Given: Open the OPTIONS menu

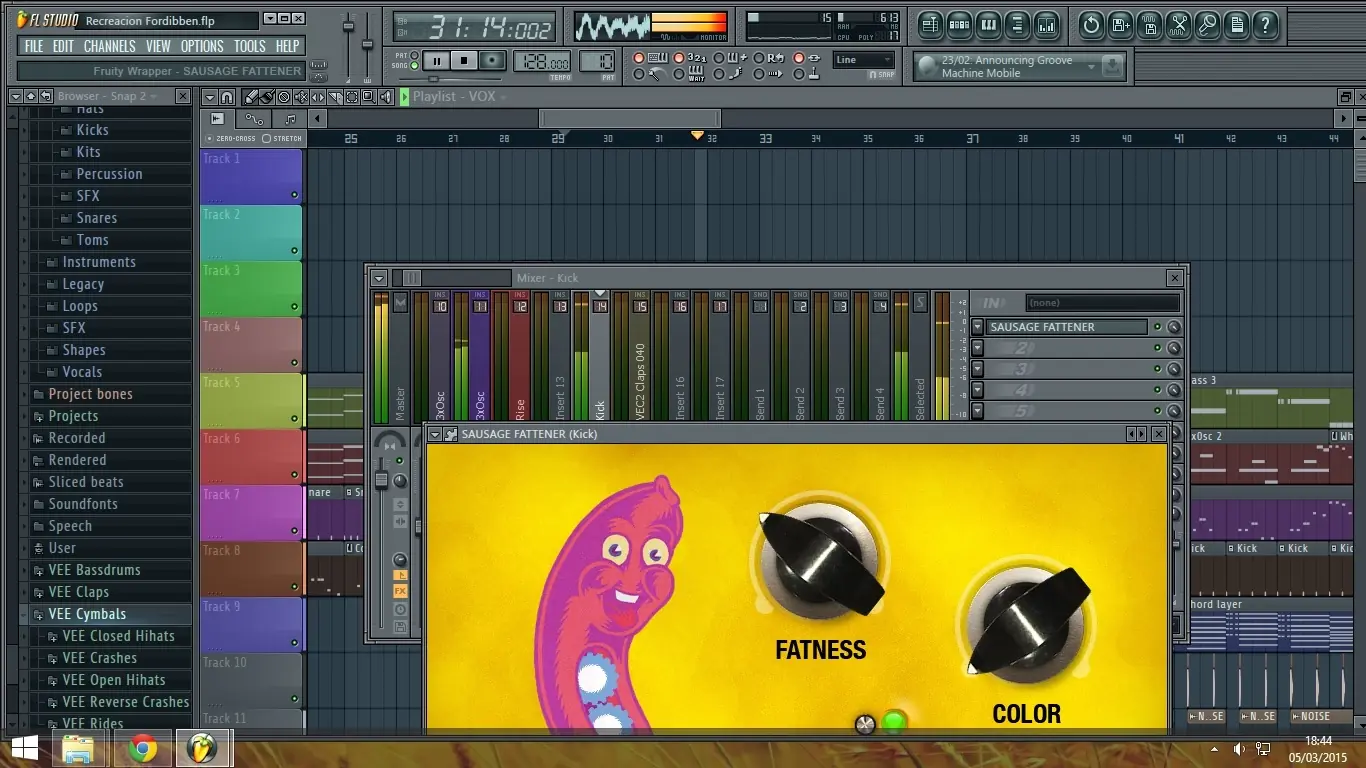Looking at the screenshot, I should pyautogui.click(x=202, y=46).
